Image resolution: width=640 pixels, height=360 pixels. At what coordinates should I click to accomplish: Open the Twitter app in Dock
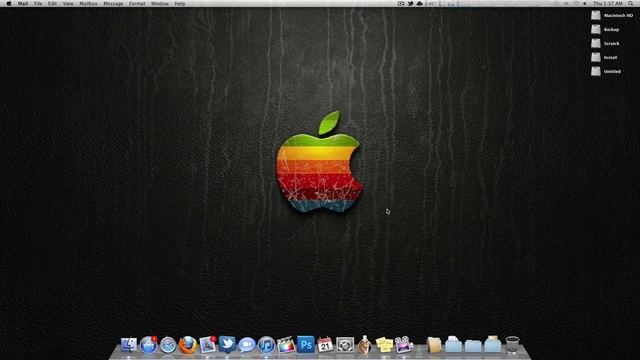point(227,344)
